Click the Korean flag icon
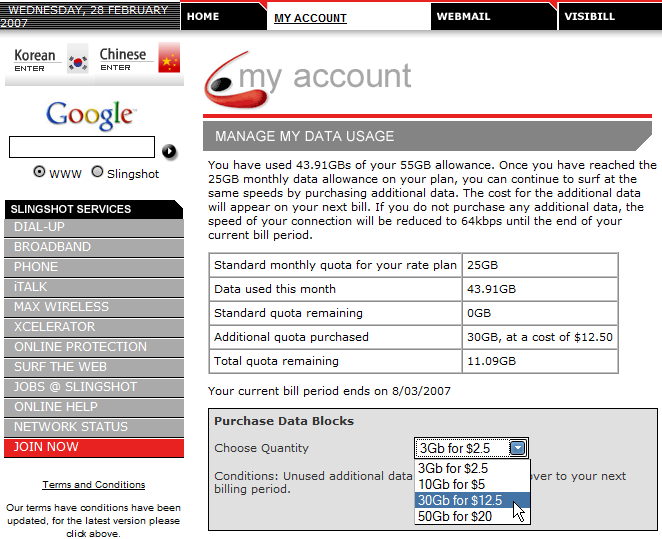 [x=78, y=58]
